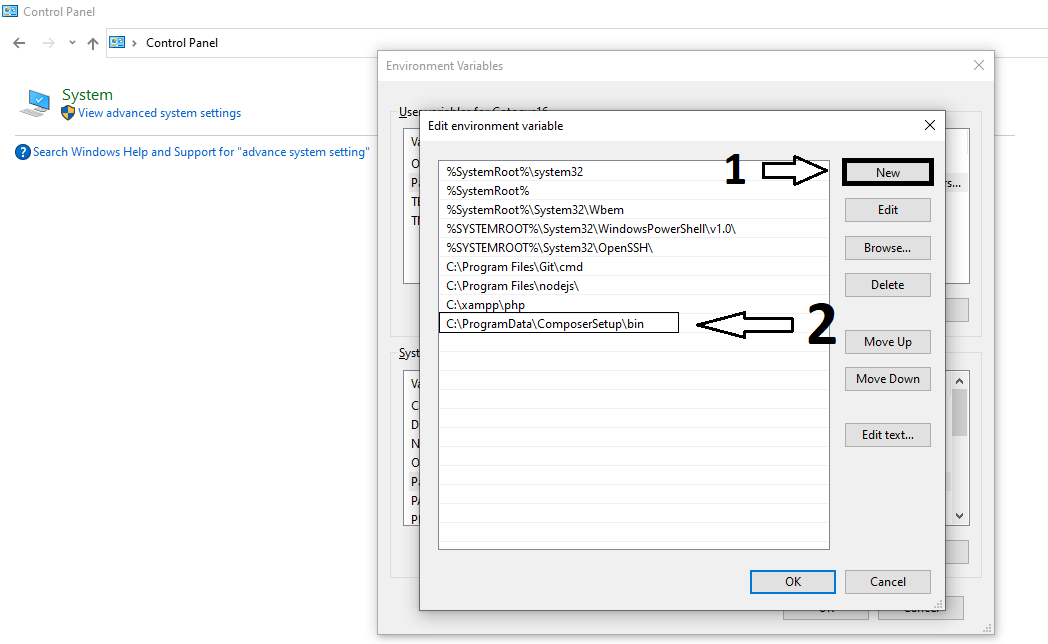The width and height of the screenshot is (1048, 644).
Task: Cancel the Edit environment variable dialog
Action: [x=887, y=581]
